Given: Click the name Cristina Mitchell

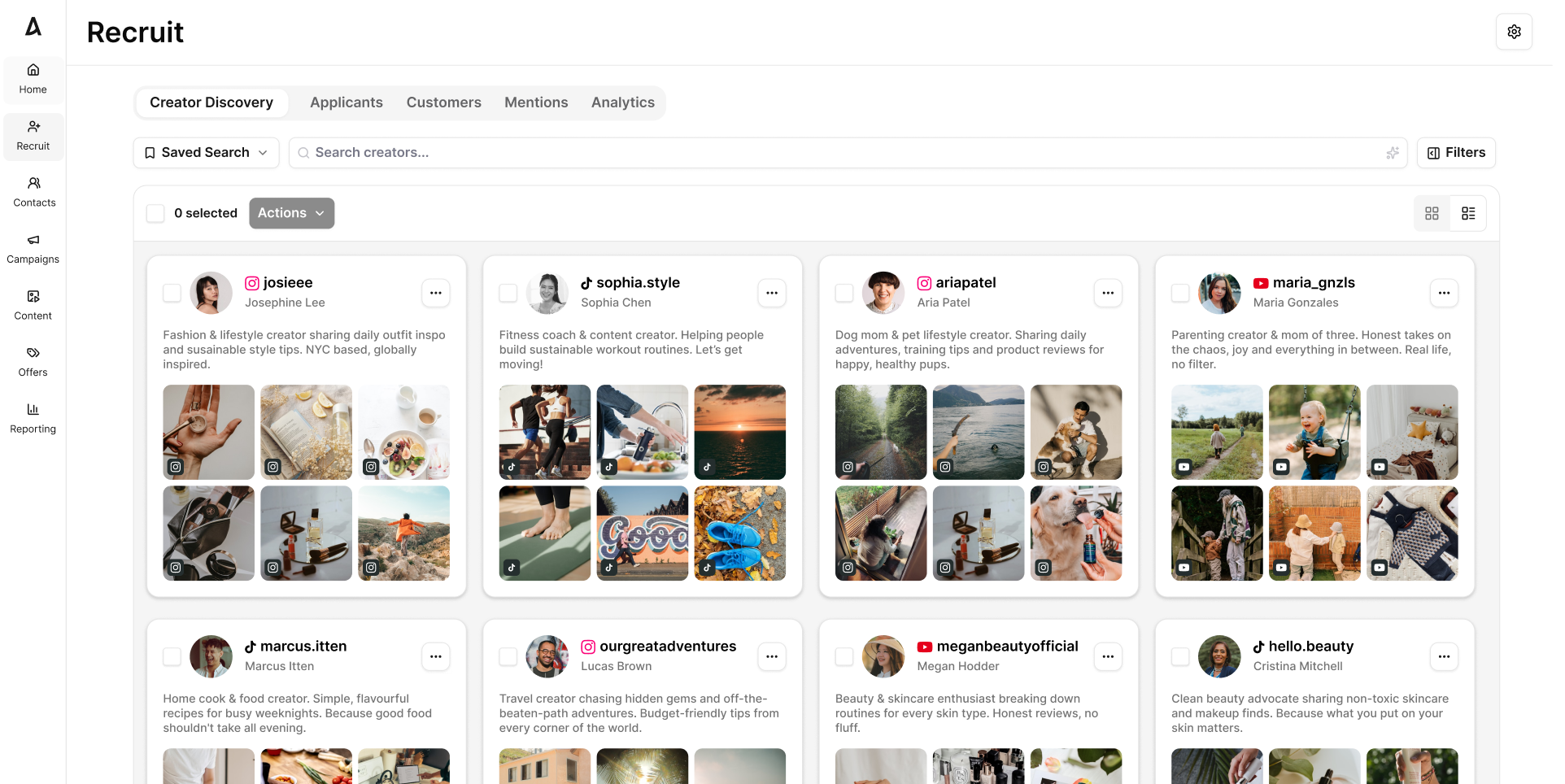Looking at the screenshot, I should pos(1297,666).
